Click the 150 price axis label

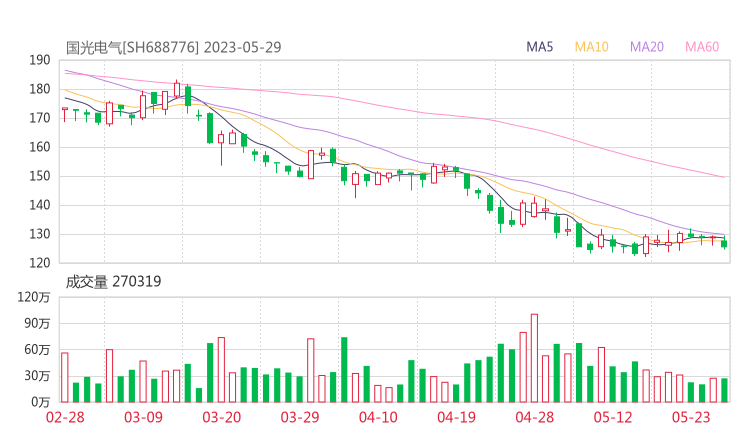pyautogui.click(x=40, y=176)
